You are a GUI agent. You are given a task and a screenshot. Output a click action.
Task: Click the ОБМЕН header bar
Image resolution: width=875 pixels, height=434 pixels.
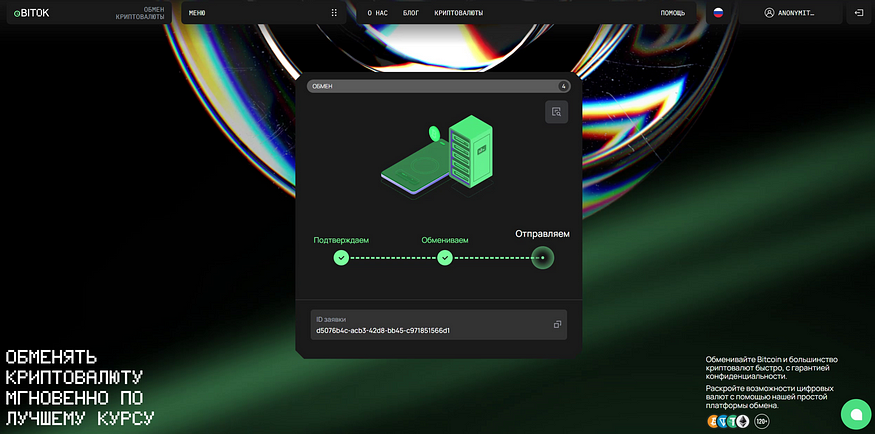[439, 86]
